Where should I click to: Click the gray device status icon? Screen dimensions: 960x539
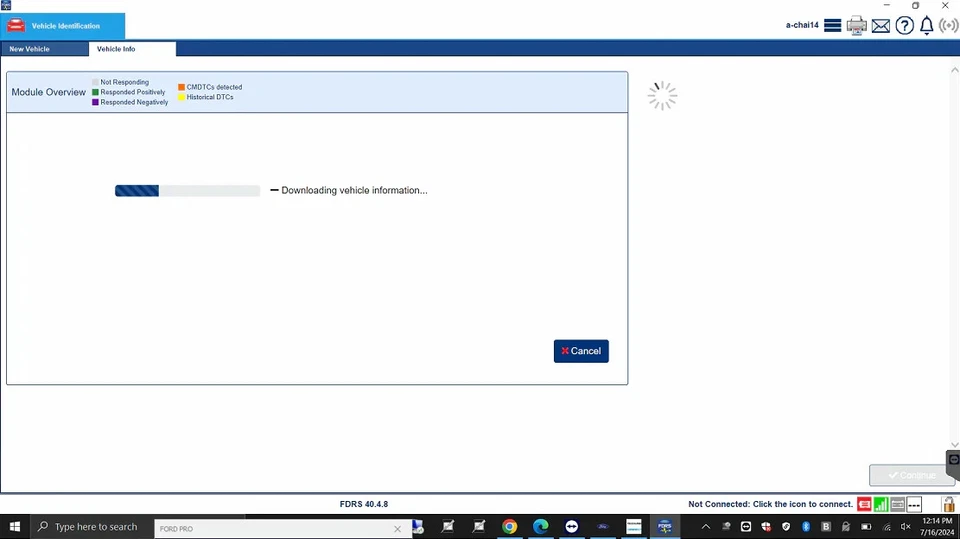tap(898, 504)
